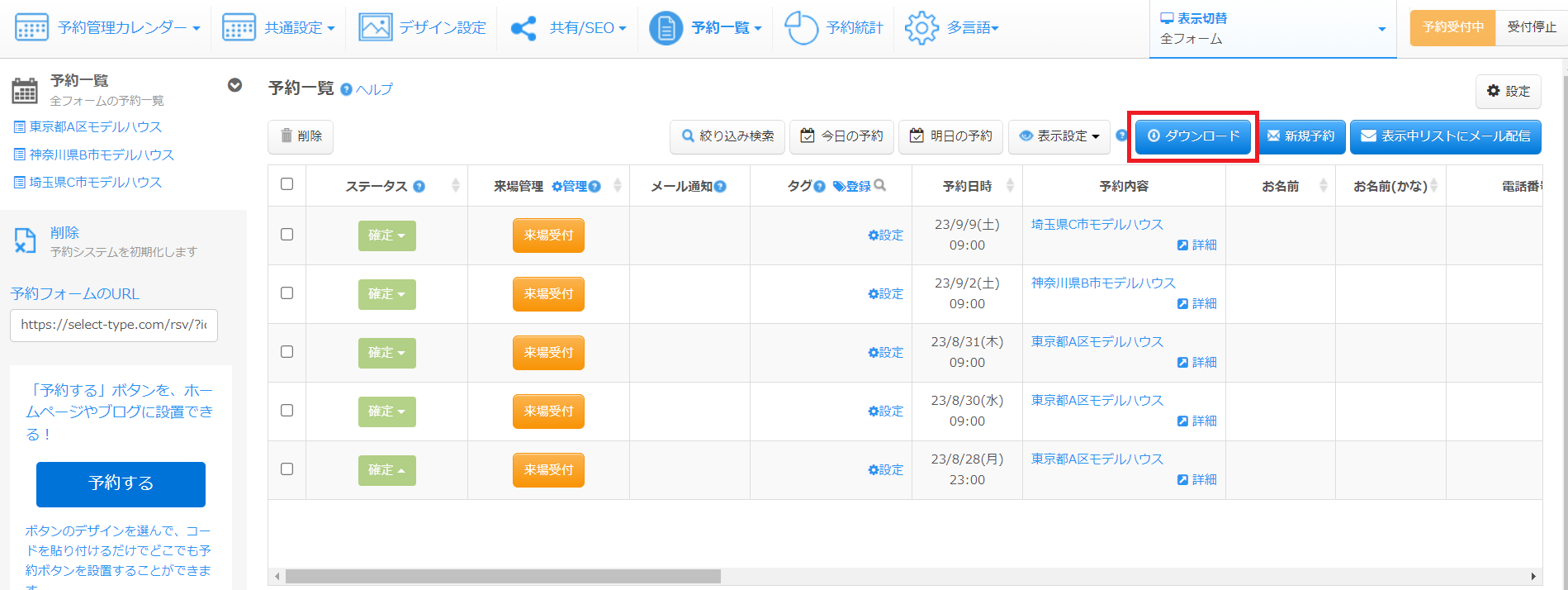The width and height of the screenshot is (1568, 590).
Task: Expand 確定 status dropdown for 23/9/2 row
Action: point(386,294)
